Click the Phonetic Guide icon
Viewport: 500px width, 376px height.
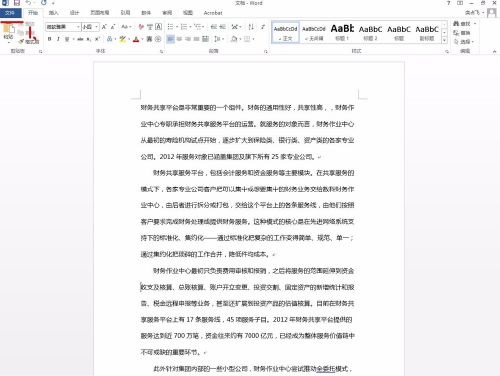coord(150,27)
